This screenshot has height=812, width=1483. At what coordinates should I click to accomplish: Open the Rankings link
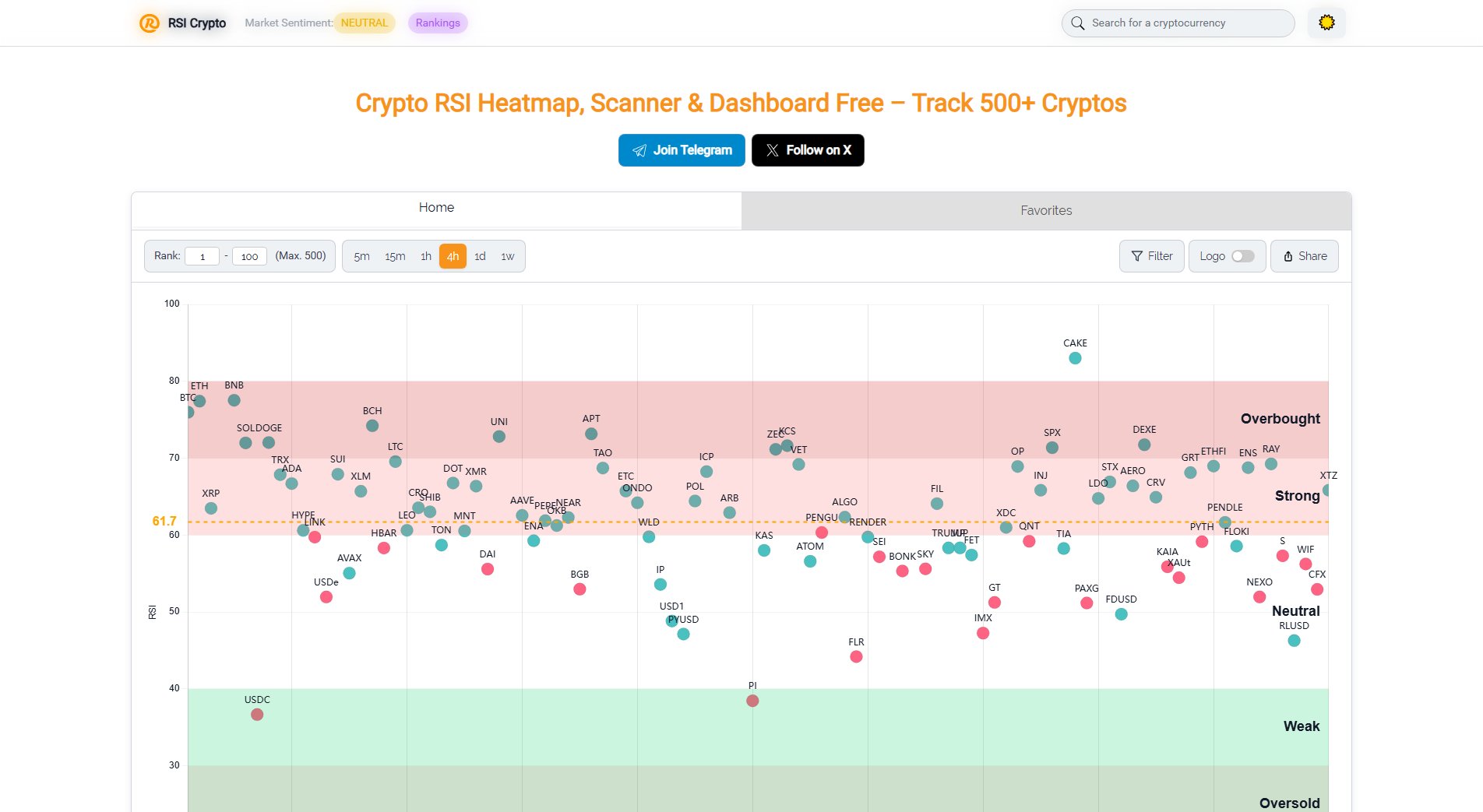coord(438,23)
